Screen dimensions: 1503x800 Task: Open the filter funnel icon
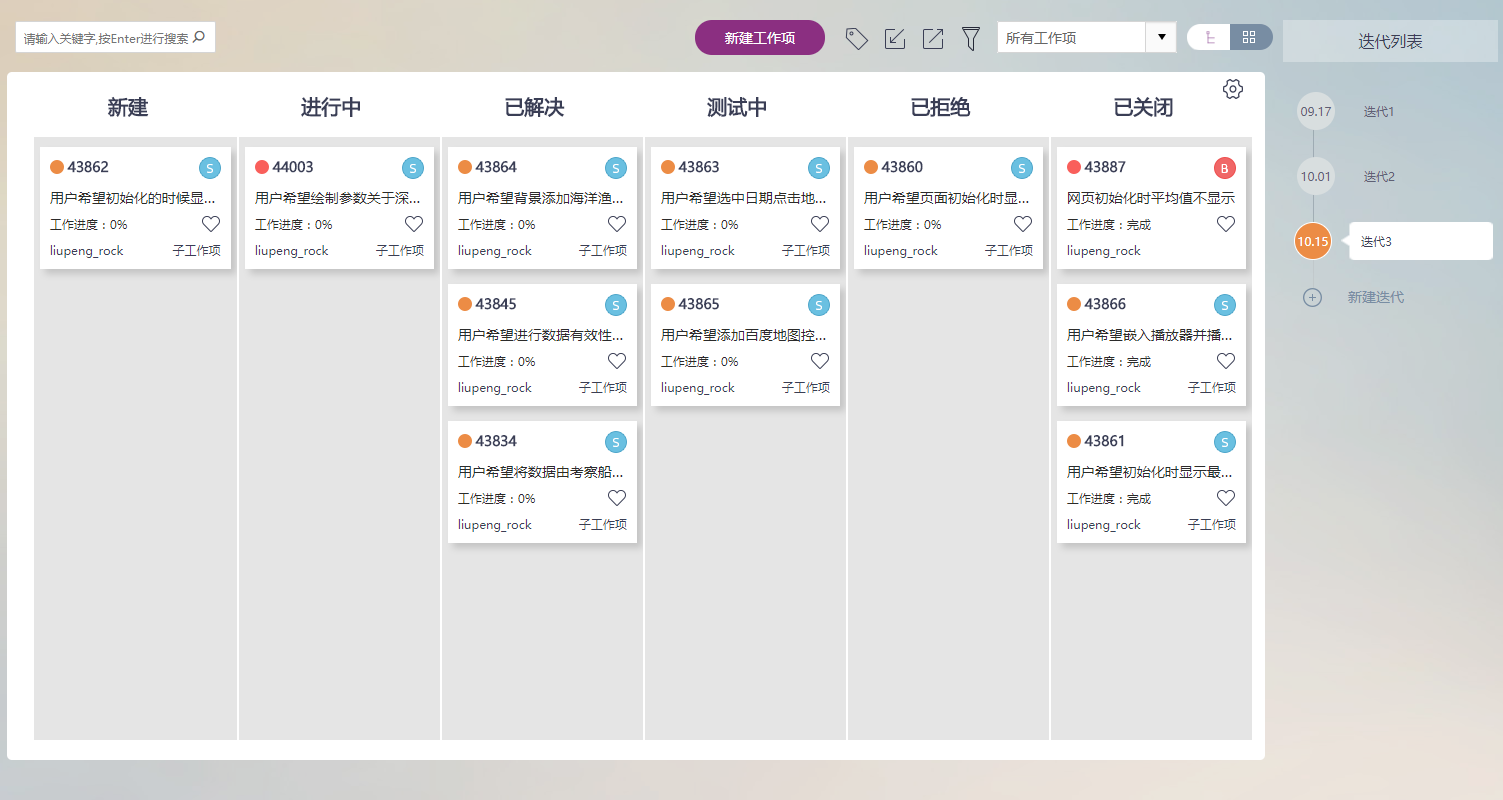point(970,39)
